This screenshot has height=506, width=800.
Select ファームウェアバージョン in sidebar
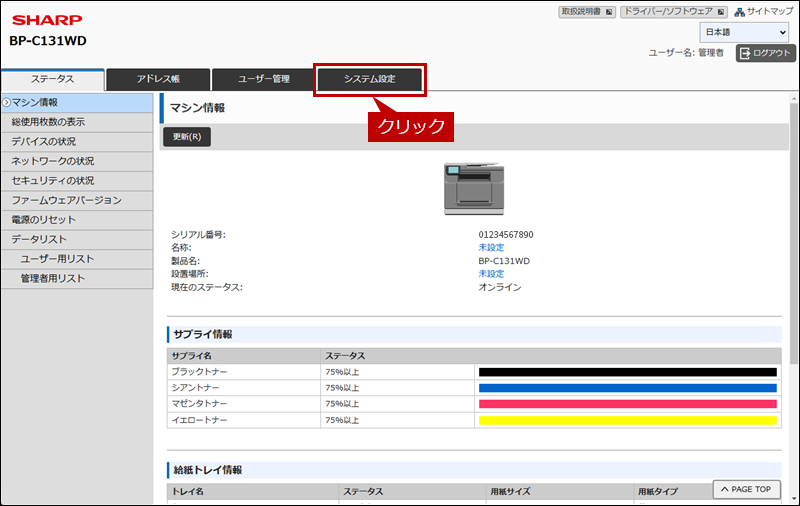pyautogui.click(x=77, y=200)
